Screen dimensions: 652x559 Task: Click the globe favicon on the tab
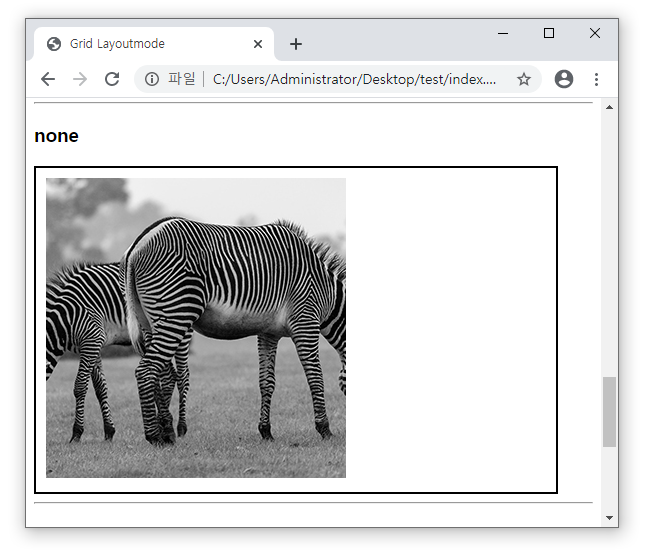point(54,44)
